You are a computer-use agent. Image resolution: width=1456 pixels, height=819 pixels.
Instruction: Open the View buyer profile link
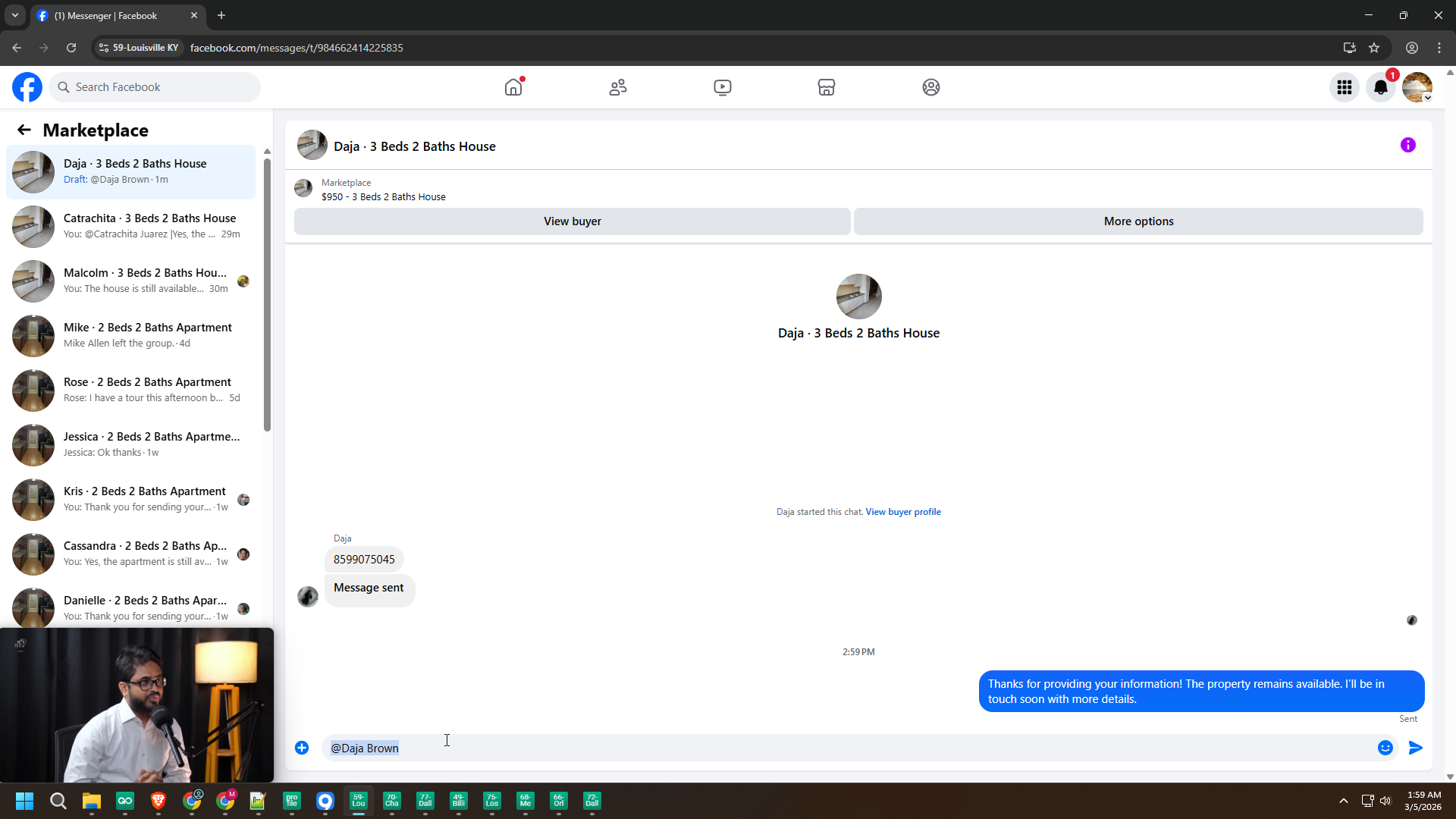click(903, 512)
